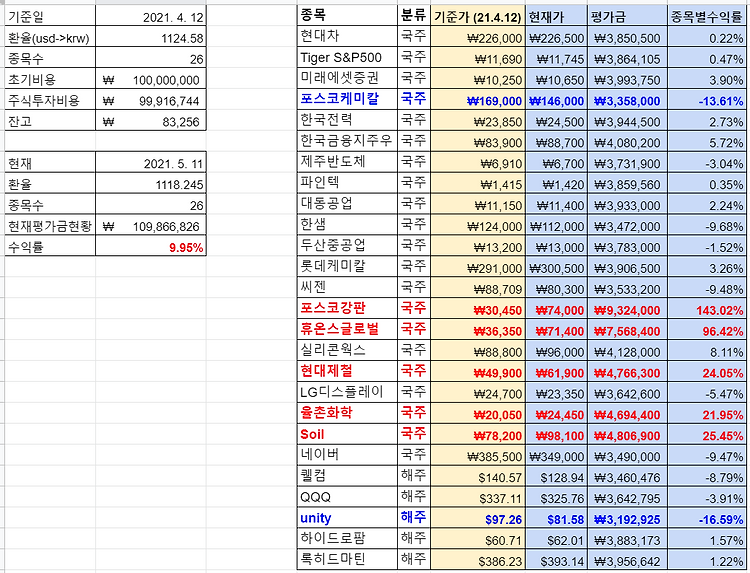
Task: Select the 초기비용 value 100,000,000
Action: [x=151, y=79]
